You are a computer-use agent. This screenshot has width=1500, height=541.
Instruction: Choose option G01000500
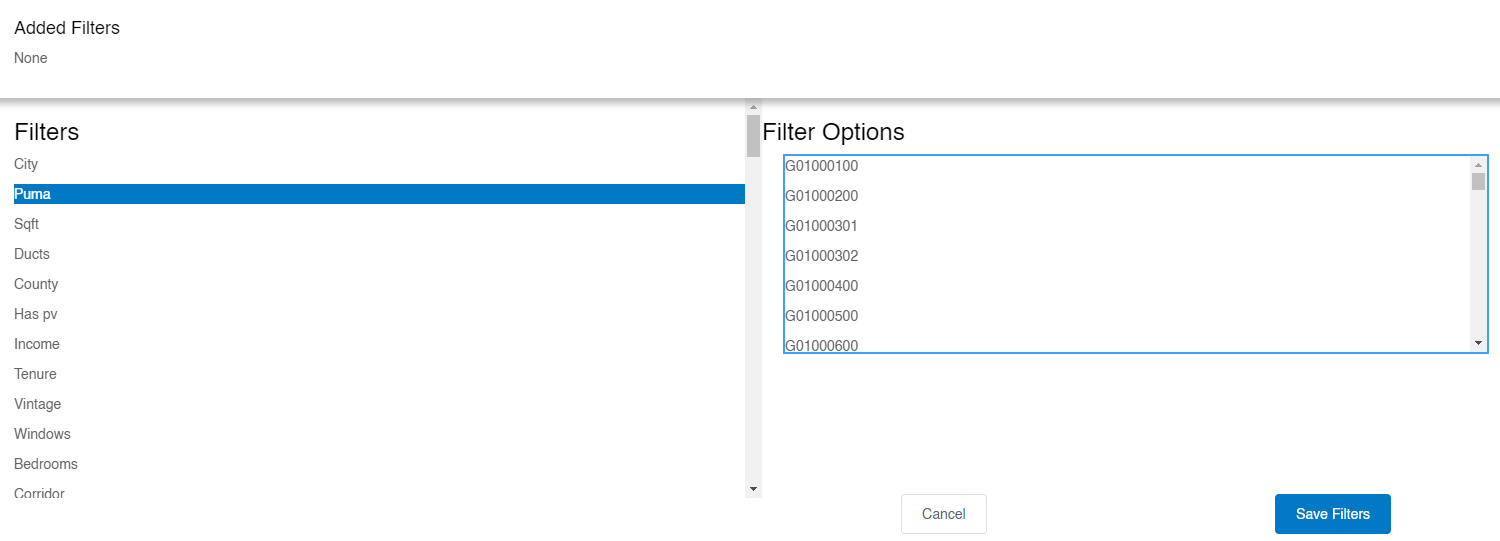(x=822, y=316)
